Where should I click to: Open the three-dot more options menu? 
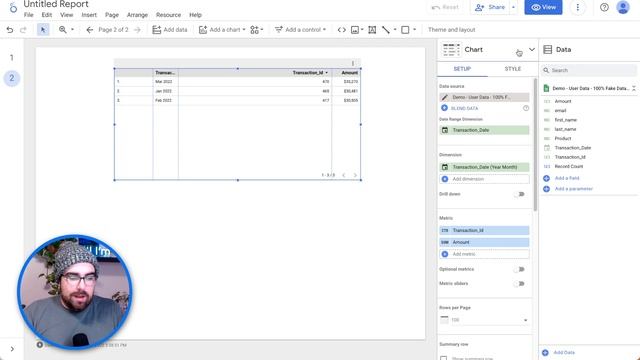point(578,7)
